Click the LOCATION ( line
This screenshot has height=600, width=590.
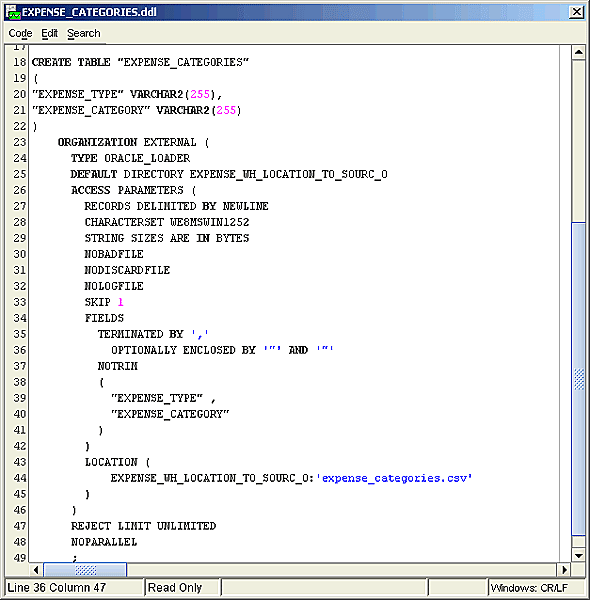pyautogui.click(x=117, y=462)
